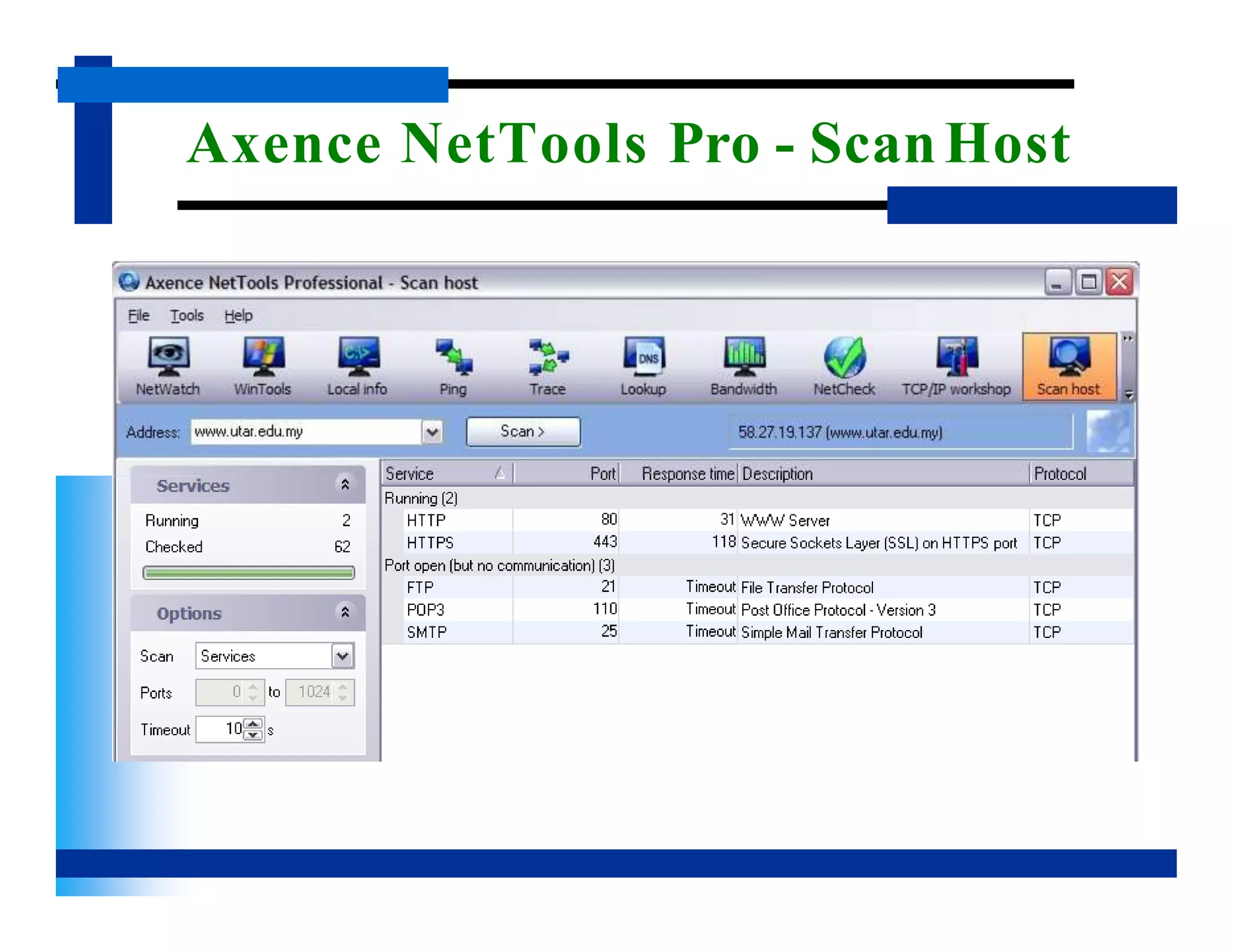The image size is (1233, 952).
Task: Click the Timeout value field
Action: click(220, 729)
